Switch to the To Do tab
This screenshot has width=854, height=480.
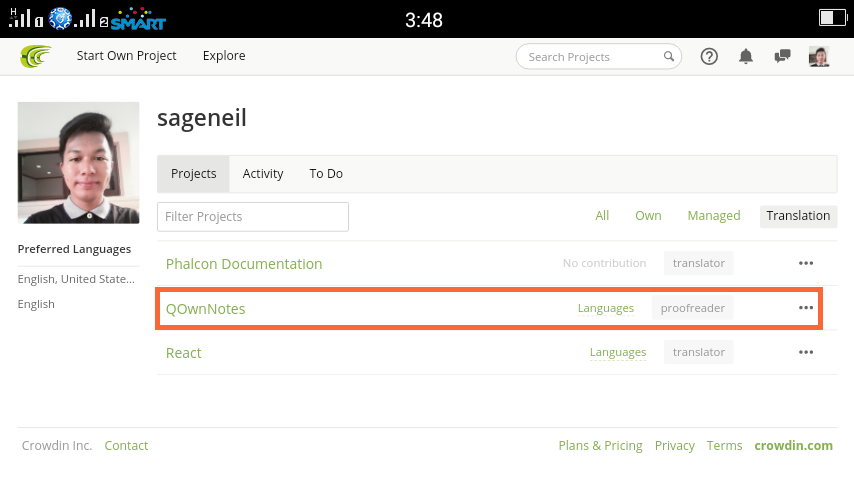(326, 174)
